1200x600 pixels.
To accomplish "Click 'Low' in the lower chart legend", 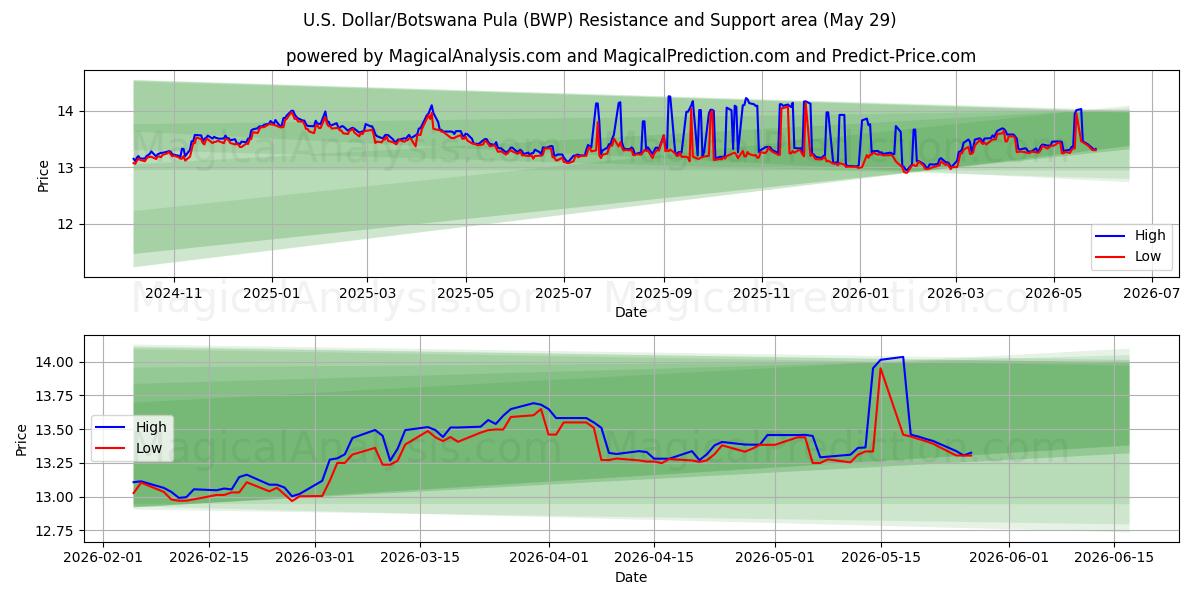I will [149, 448].
